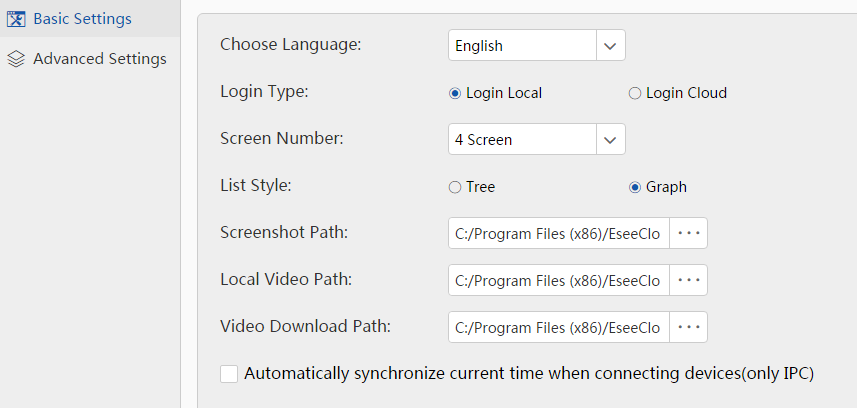The width and height of the screenshot is (857, 408).
Task: Enable automatic time synchronization checkbox
Action: pyautogui.click(x=229, y=374)
